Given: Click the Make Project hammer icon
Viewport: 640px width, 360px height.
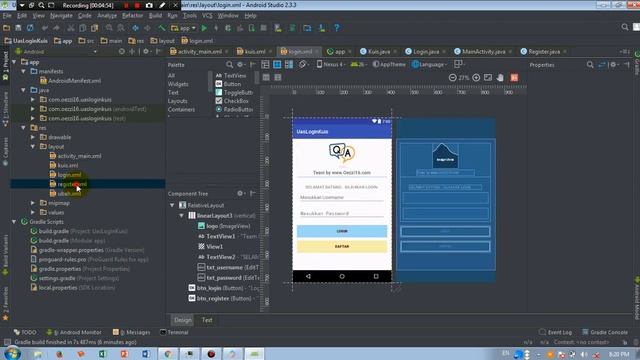Looking at the screenshot, I should 162,28.
